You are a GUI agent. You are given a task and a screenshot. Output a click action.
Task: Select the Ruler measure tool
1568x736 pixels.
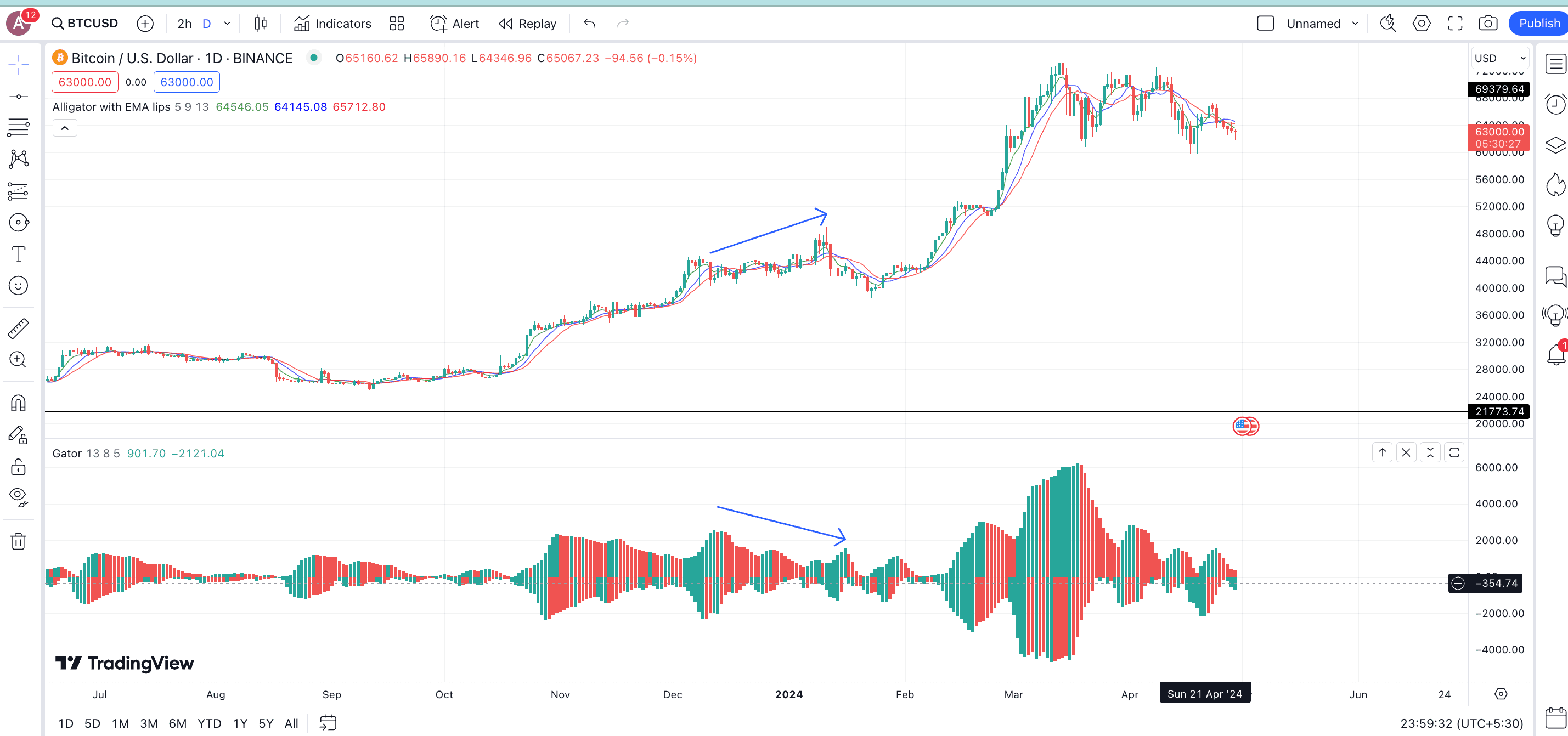pos(18,329)
